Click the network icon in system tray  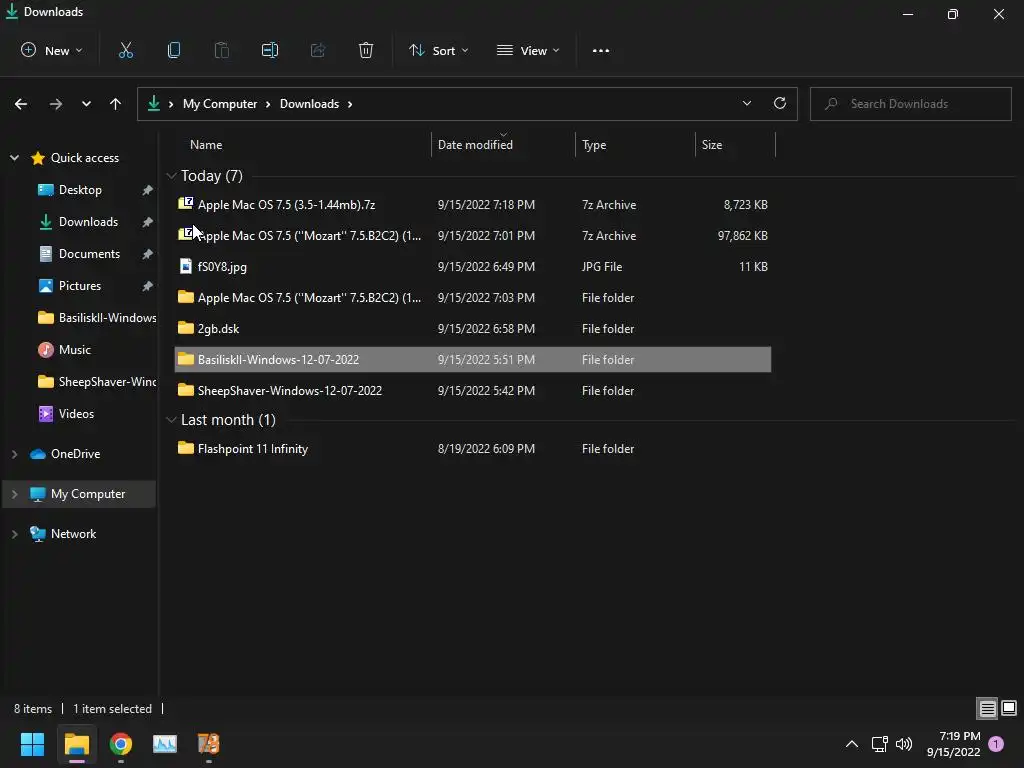coord(879,744)
